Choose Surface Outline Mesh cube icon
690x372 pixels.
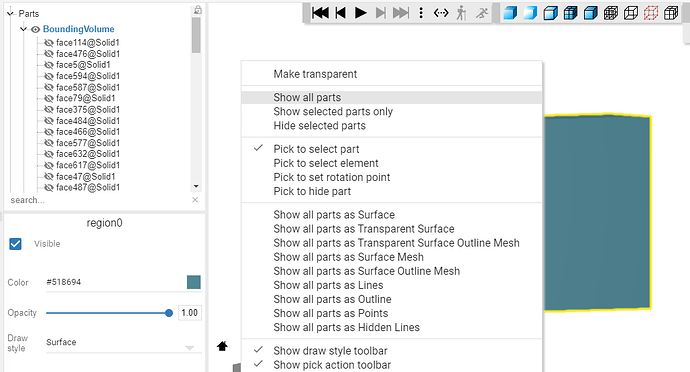pos(591,13)
